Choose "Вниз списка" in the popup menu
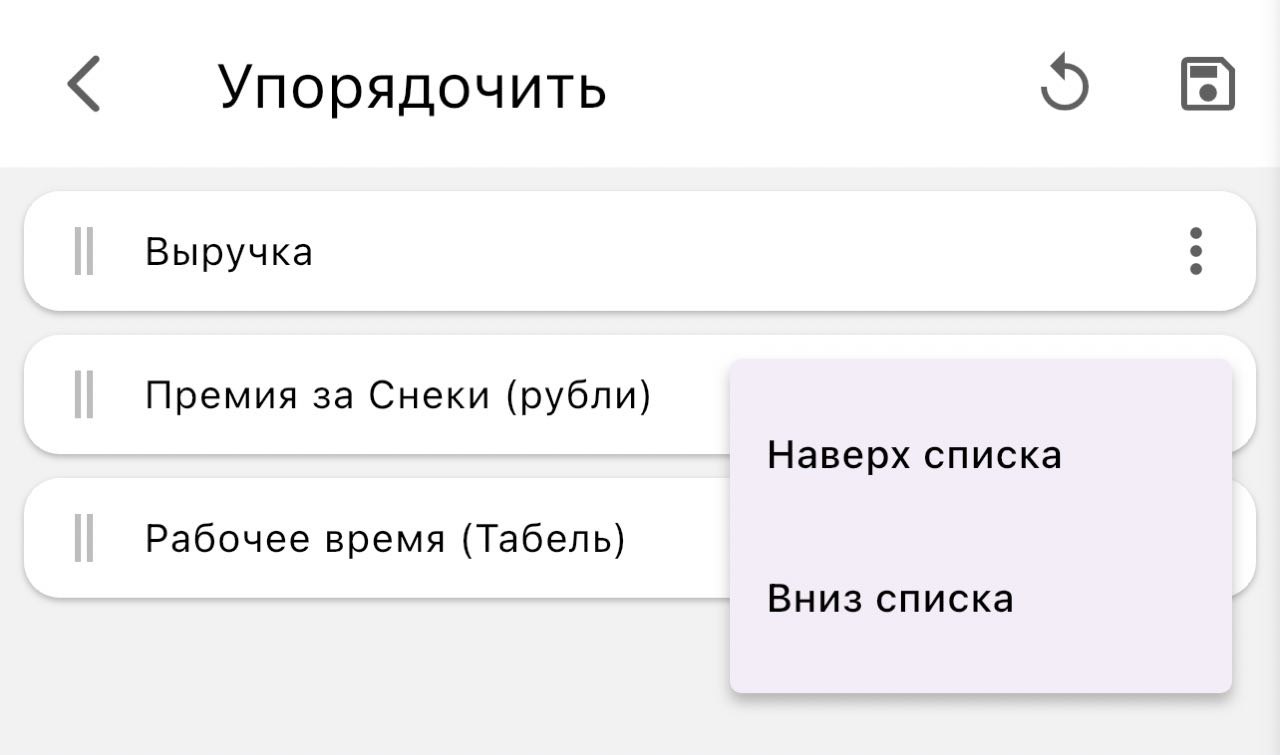Screen dimensions: 1280x755 pos(890,598)
